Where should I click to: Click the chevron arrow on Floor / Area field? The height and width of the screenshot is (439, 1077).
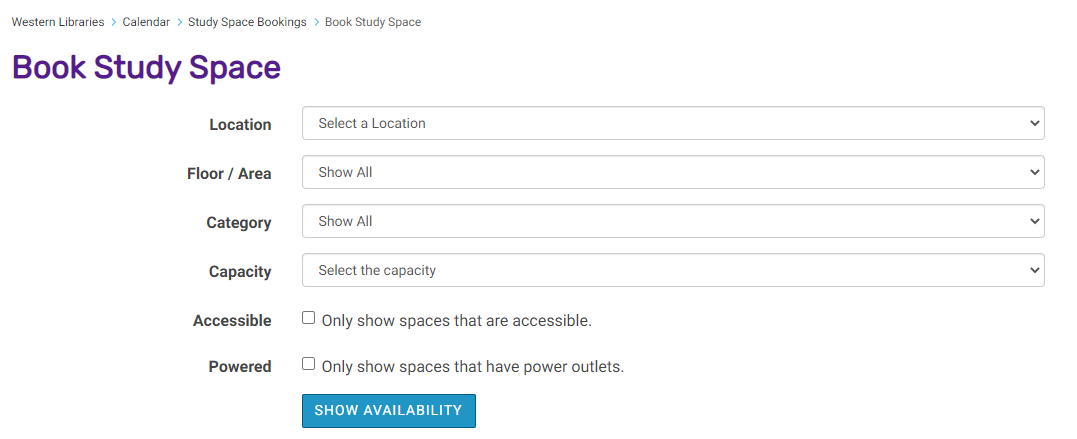(1035, 172)
